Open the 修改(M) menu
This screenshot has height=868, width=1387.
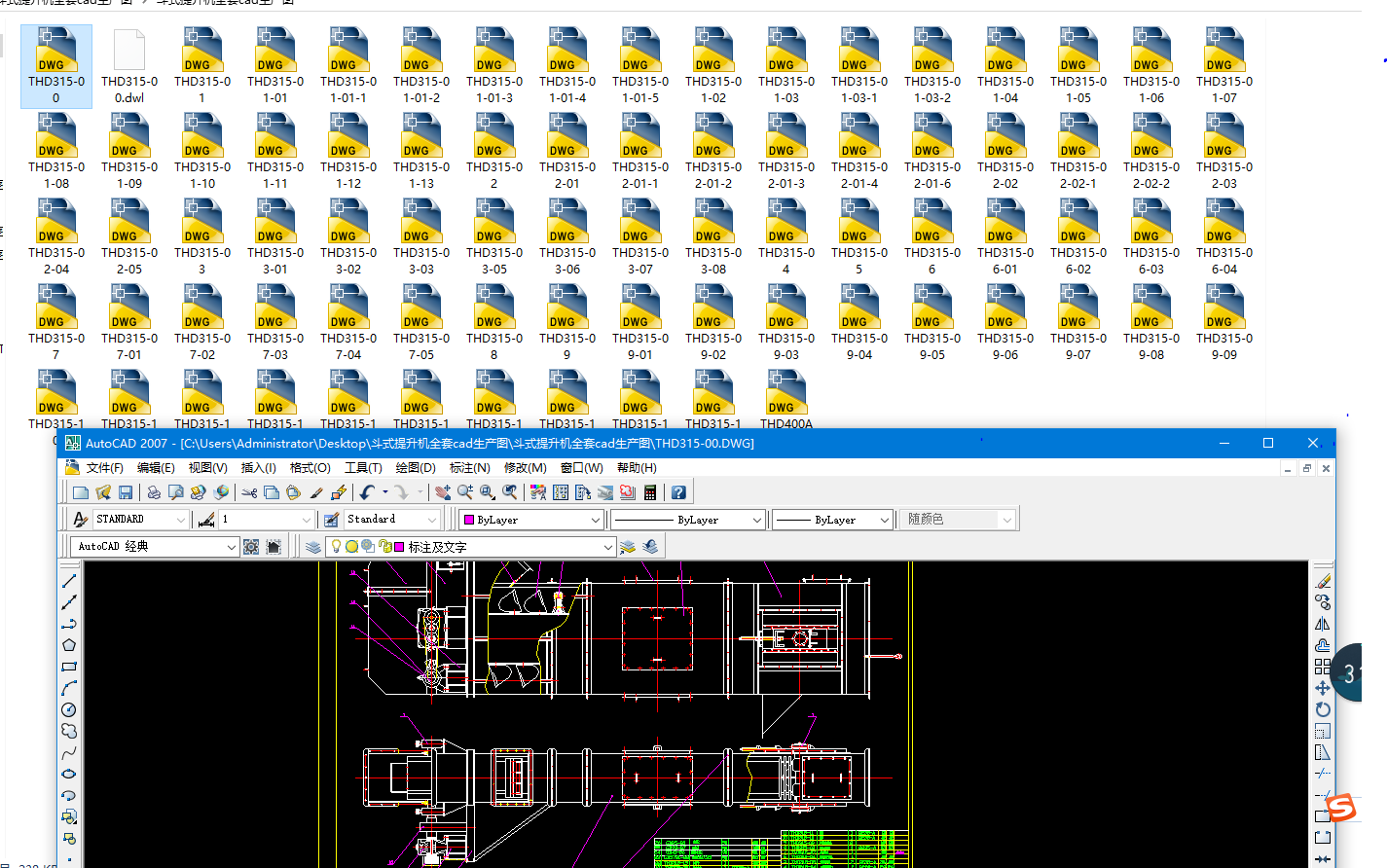click(525, 468)
